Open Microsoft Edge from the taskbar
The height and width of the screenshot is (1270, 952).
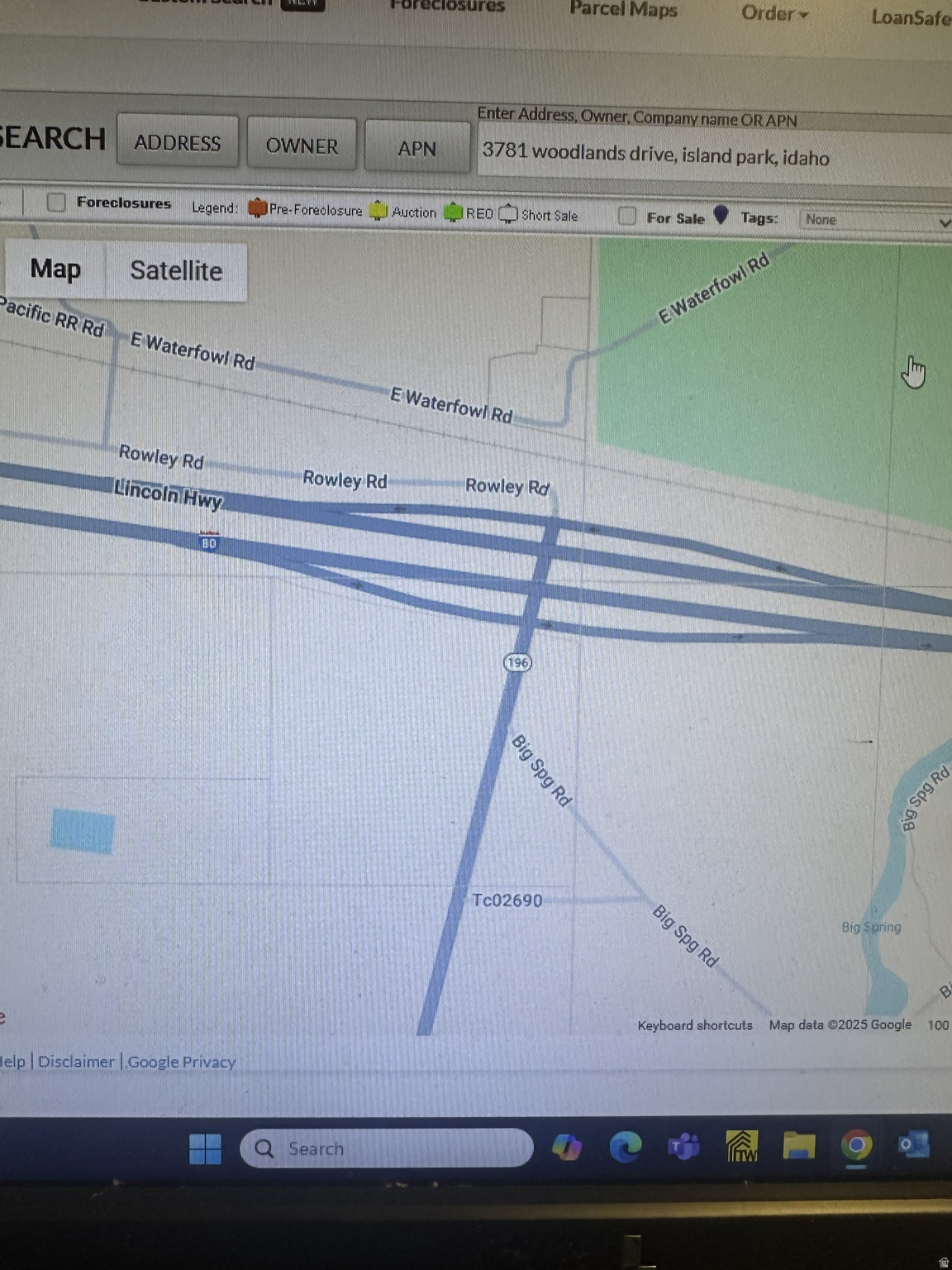pyautogui.click(x=626, y=1147)
